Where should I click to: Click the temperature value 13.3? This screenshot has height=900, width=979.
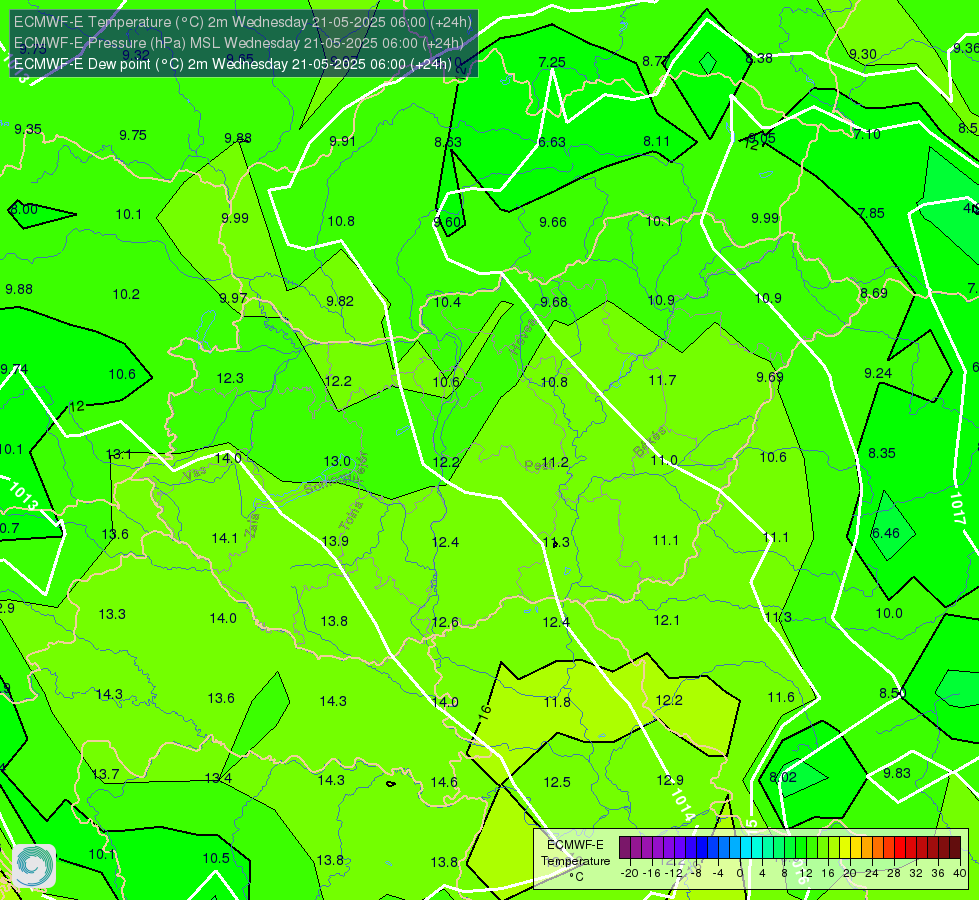pos(112,615)
